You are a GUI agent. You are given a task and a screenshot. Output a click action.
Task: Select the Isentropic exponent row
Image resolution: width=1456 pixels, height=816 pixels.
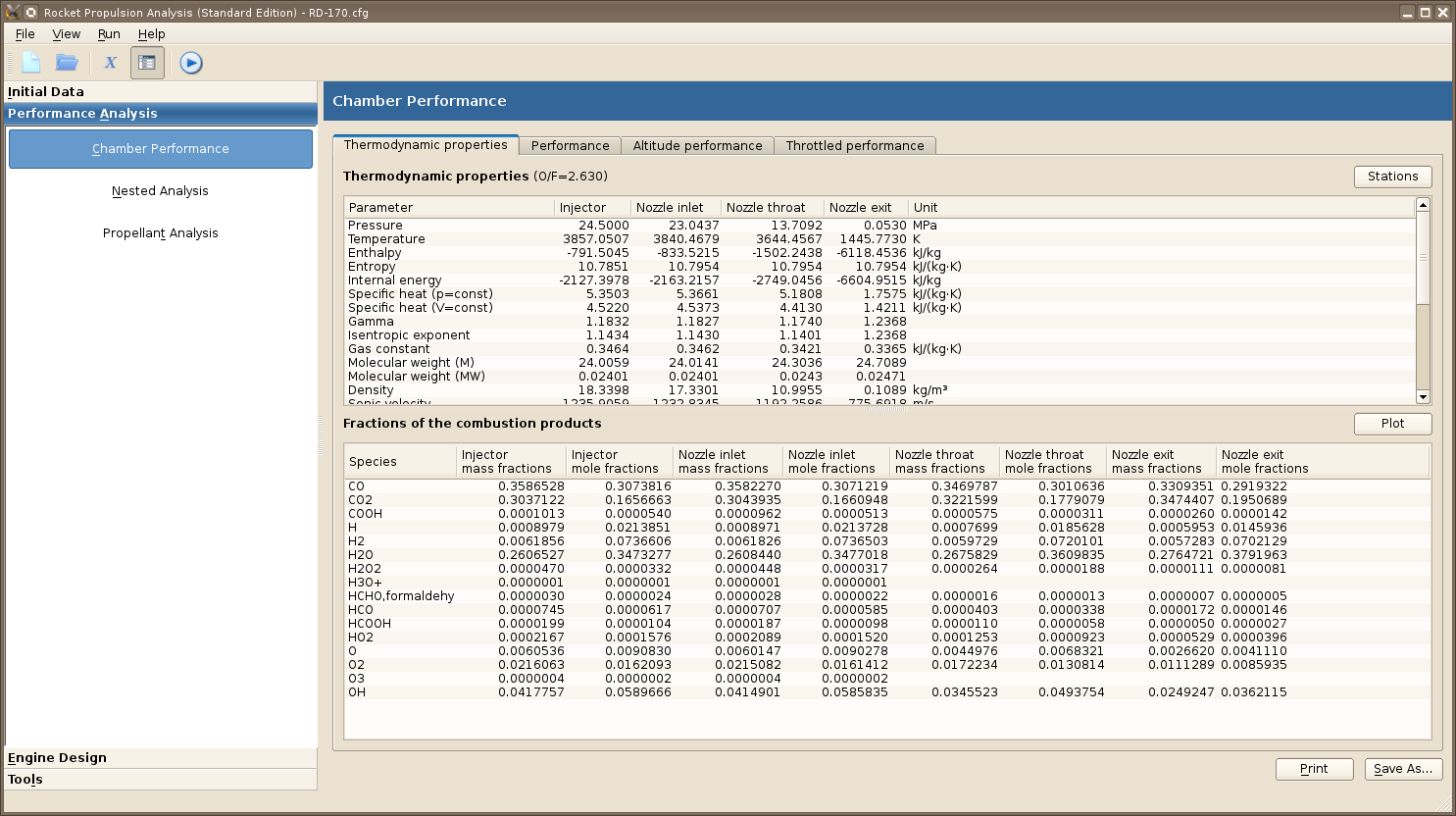click(879, 335)
